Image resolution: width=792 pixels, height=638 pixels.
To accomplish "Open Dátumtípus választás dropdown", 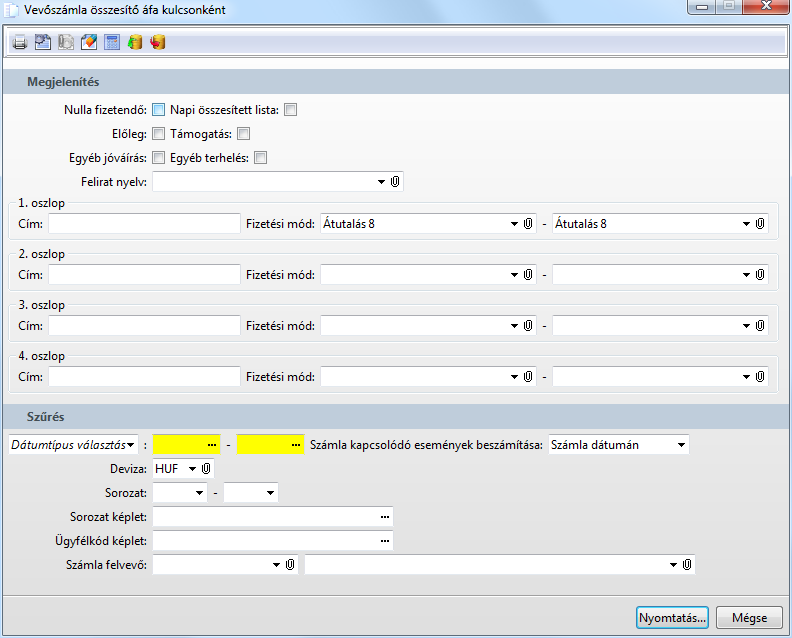I will click(131, 445).
